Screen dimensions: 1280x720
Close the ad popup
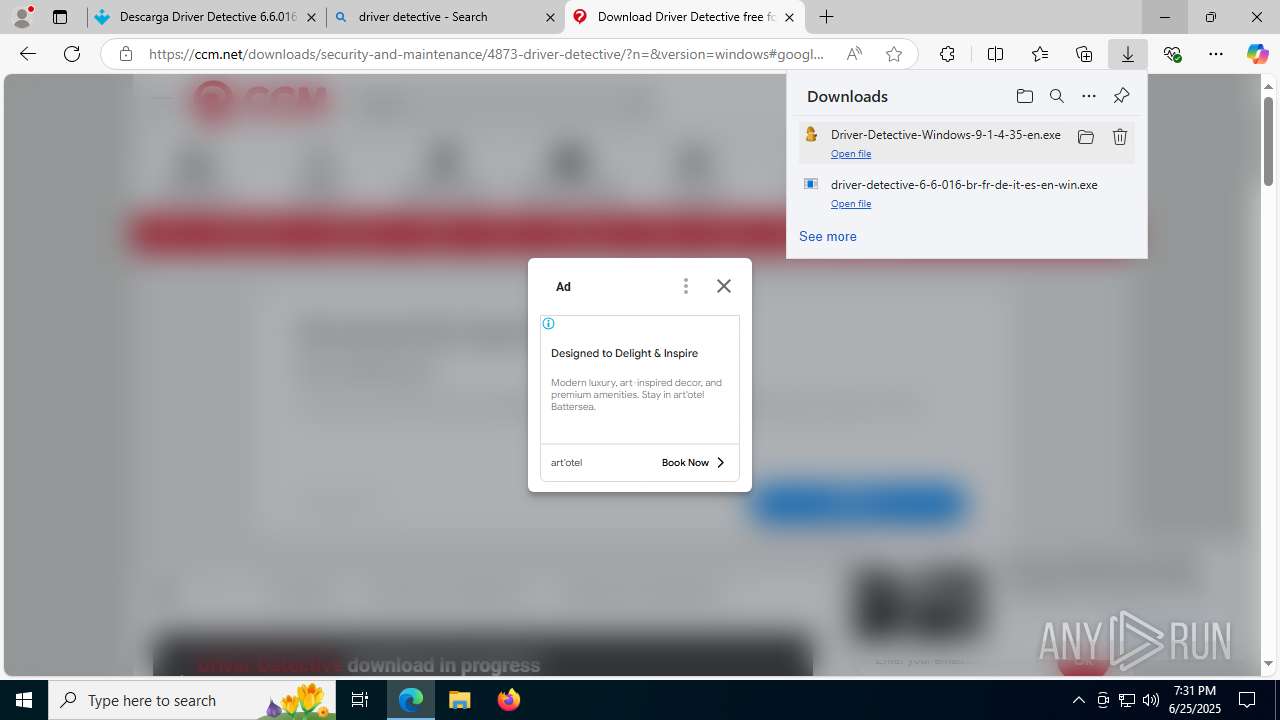tap(724, 286)
